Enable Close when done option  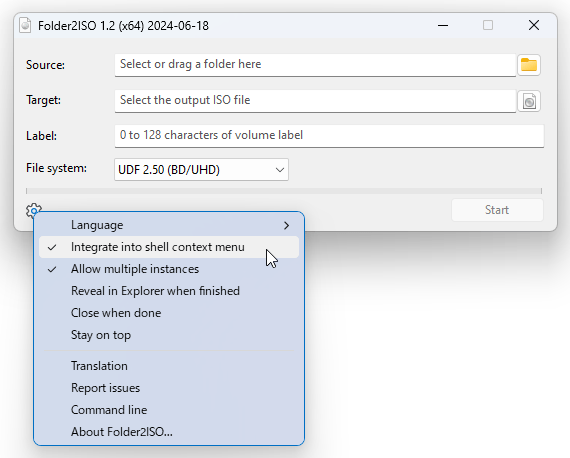point(169,313)
